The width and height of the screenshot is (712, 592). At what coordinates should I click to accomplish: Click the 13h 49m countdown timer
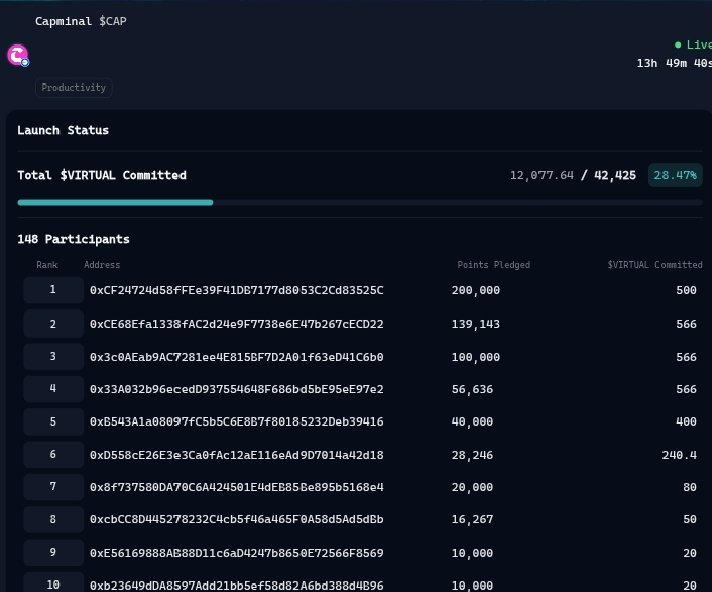pyautogui.click(x=674, y=63)
